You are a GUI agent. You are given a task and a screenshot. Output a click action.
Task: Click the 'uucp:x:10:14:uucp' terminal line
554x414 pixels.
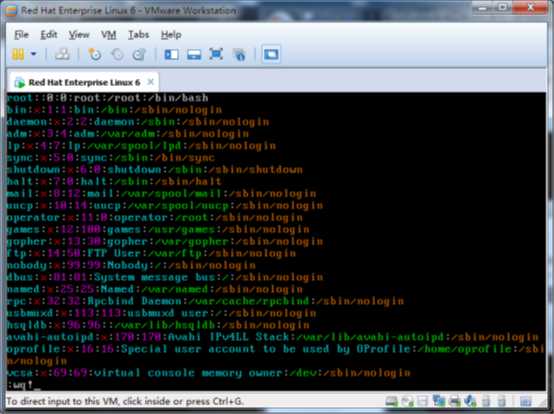click(165, 206)
